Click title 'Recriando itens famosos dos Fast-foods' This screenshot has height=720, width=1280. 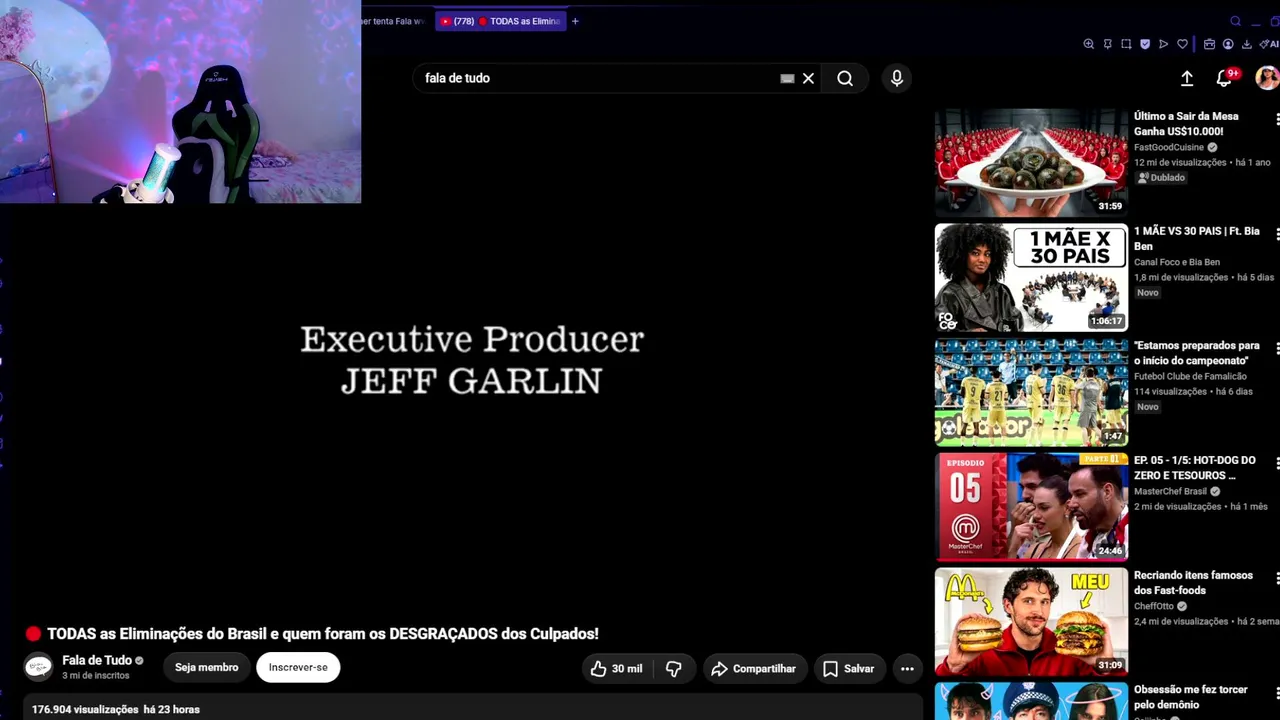1193,583
